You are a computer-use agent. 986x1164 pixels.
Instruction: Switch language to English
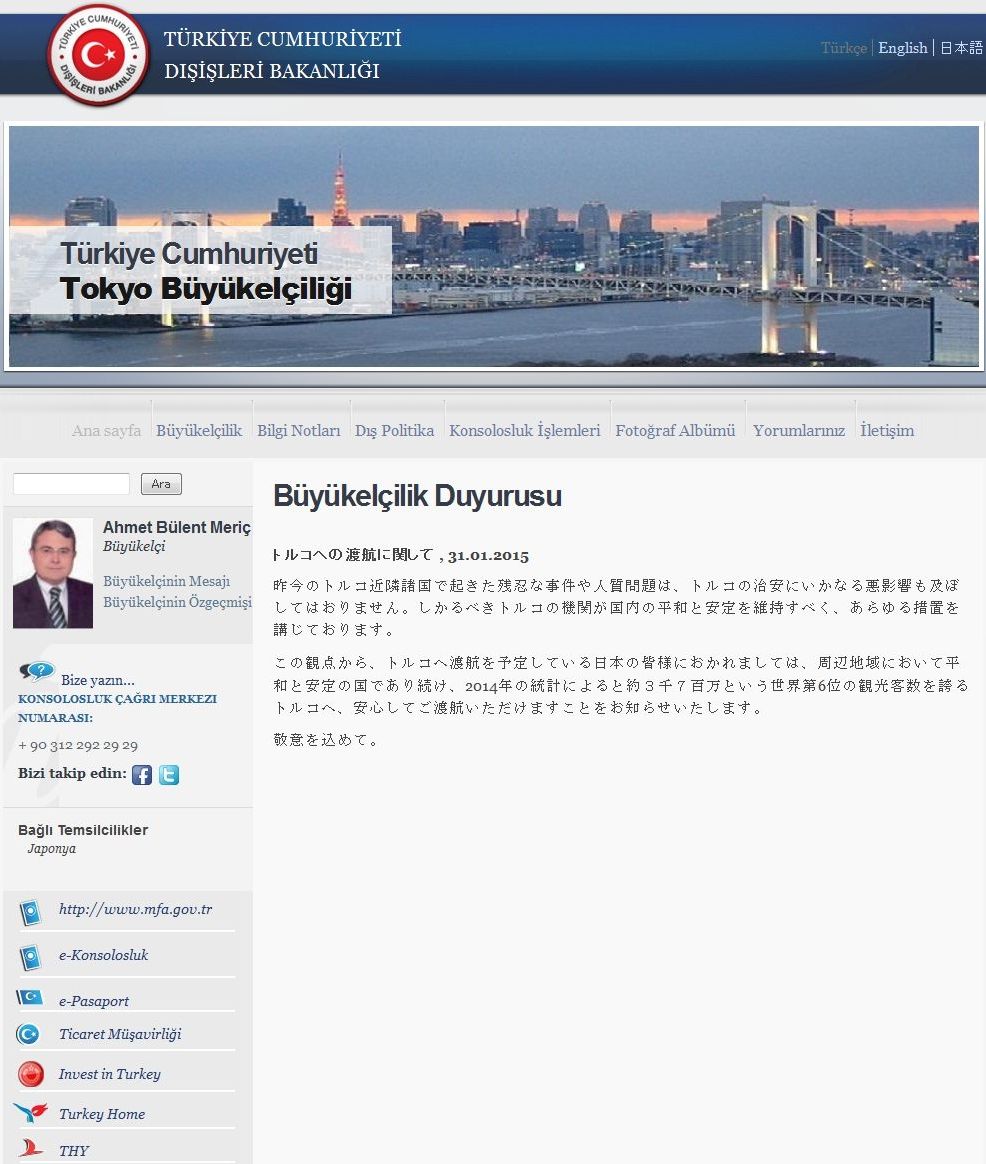[903, 48]
